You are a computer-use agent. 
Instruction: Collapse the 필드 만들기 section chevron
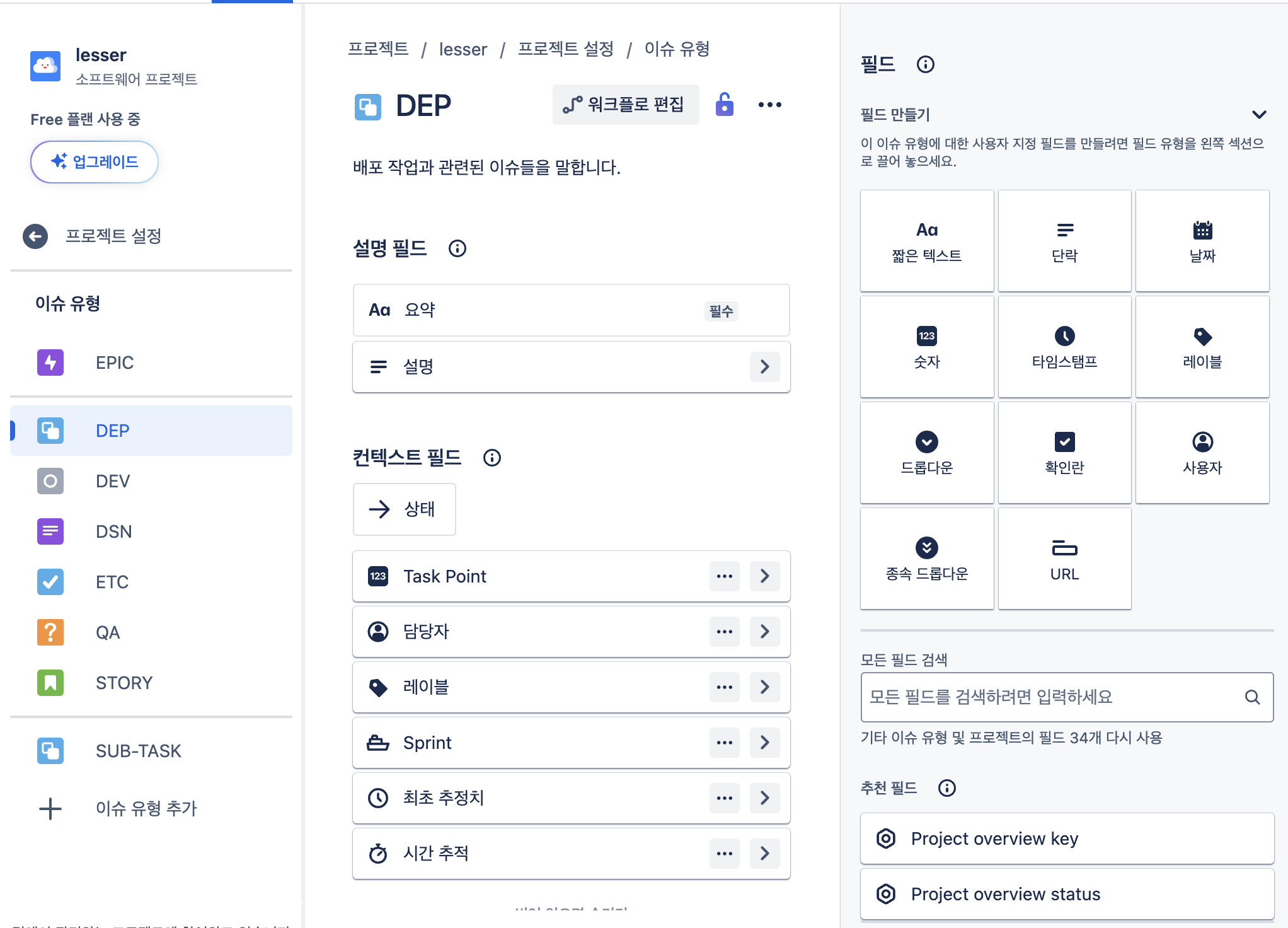1260,114
